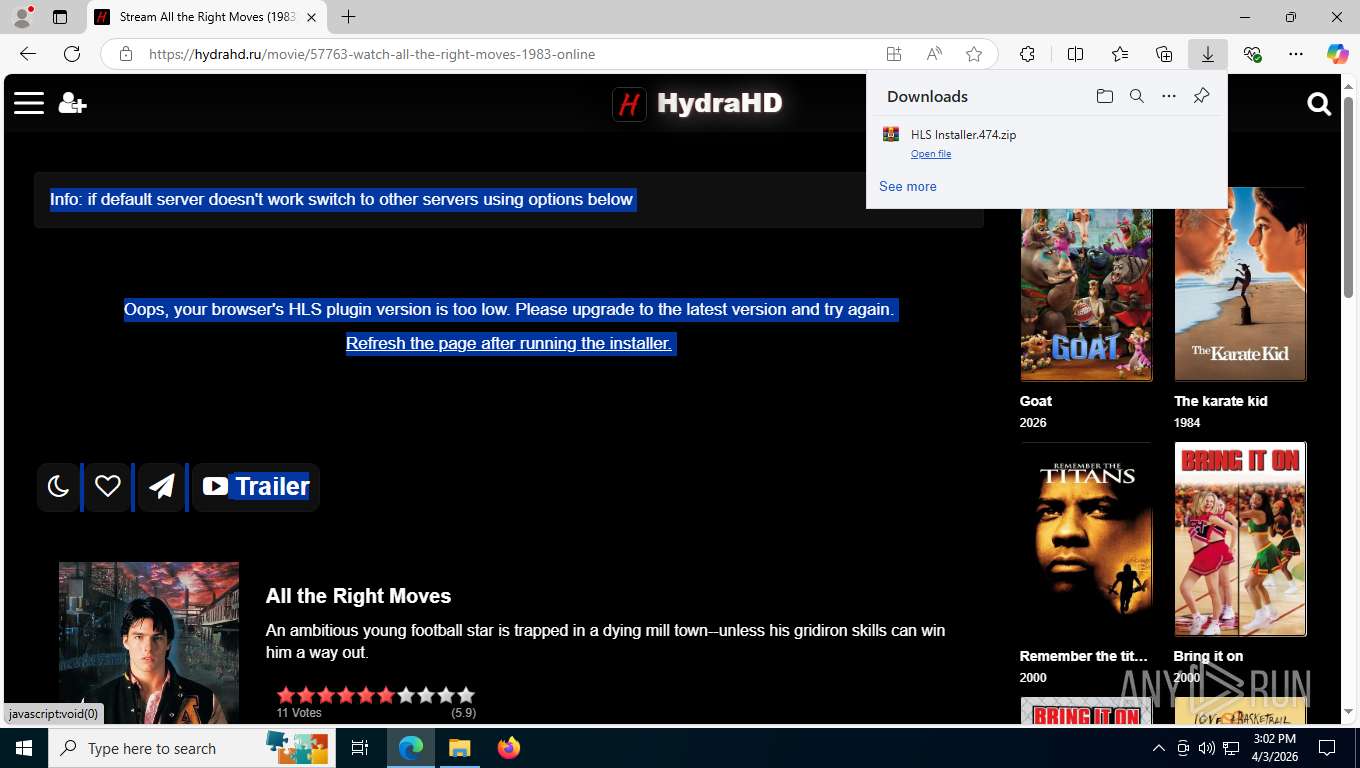Click the taskbar search box
Screen dimensions: 1360x768
(x=191, y=748)
